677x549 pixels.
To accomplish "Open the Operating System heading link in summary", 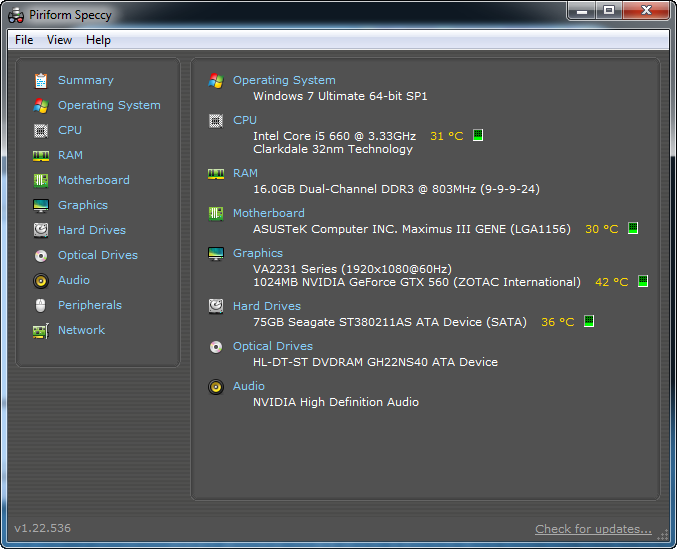I will coord(284,80).
